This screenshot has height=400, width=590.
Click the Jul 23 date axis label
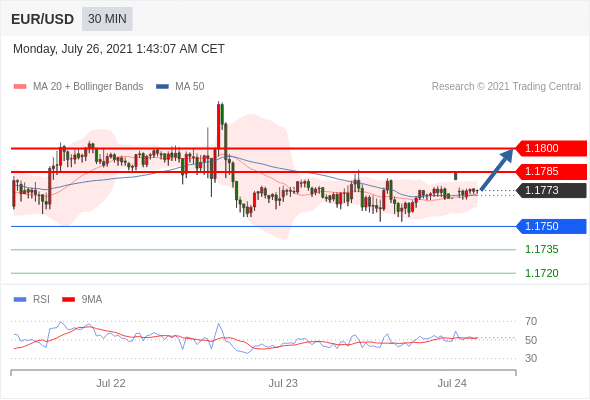pos(283,383)
